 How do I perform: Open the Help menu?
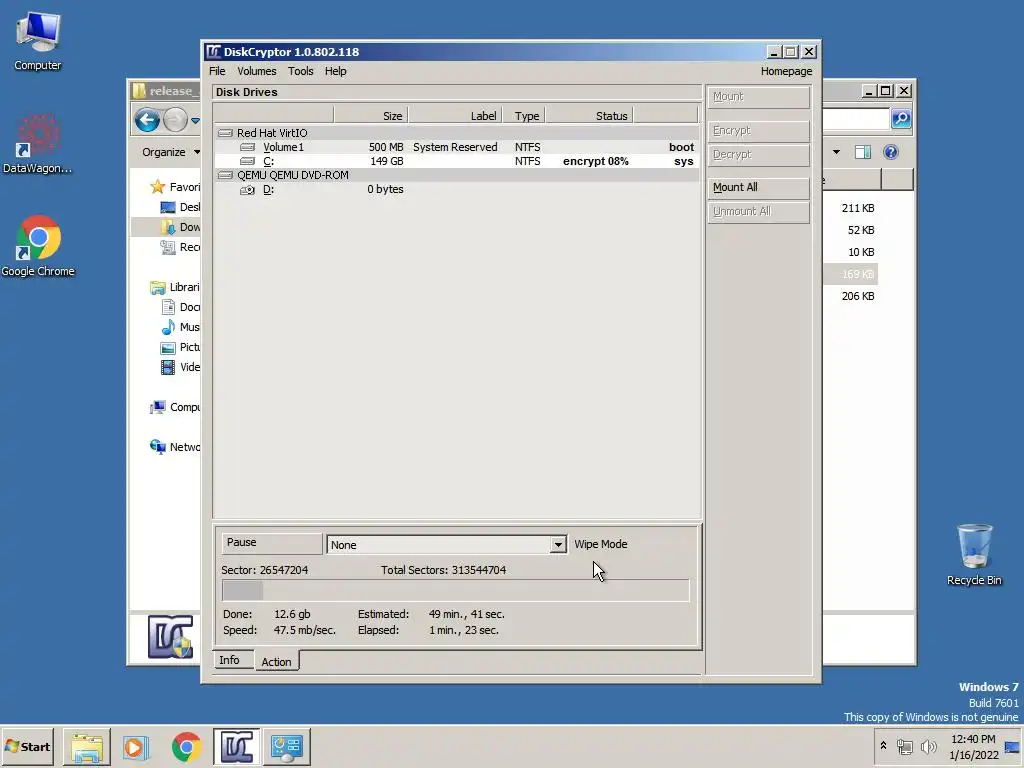click(336, 71)
